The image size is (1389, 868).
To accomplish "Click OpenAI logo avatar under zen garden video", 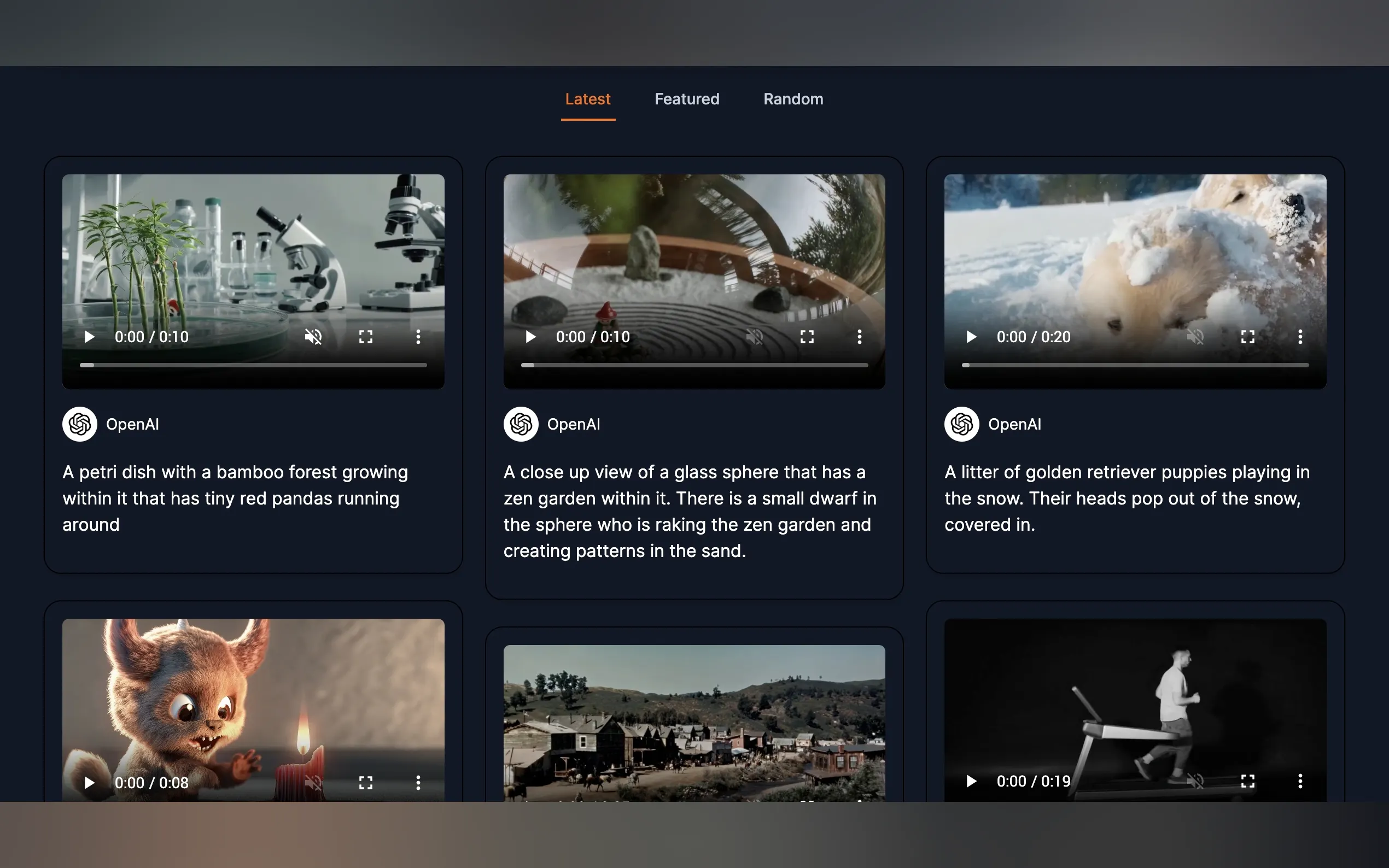I will click(x=521, y=424).
